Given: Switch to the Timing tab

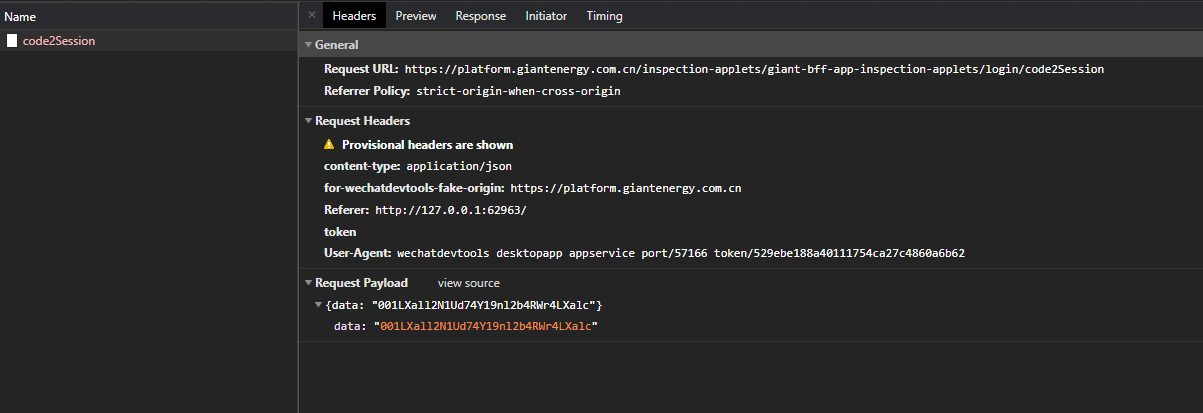Looking at the screenshot, I should [604, 16].
